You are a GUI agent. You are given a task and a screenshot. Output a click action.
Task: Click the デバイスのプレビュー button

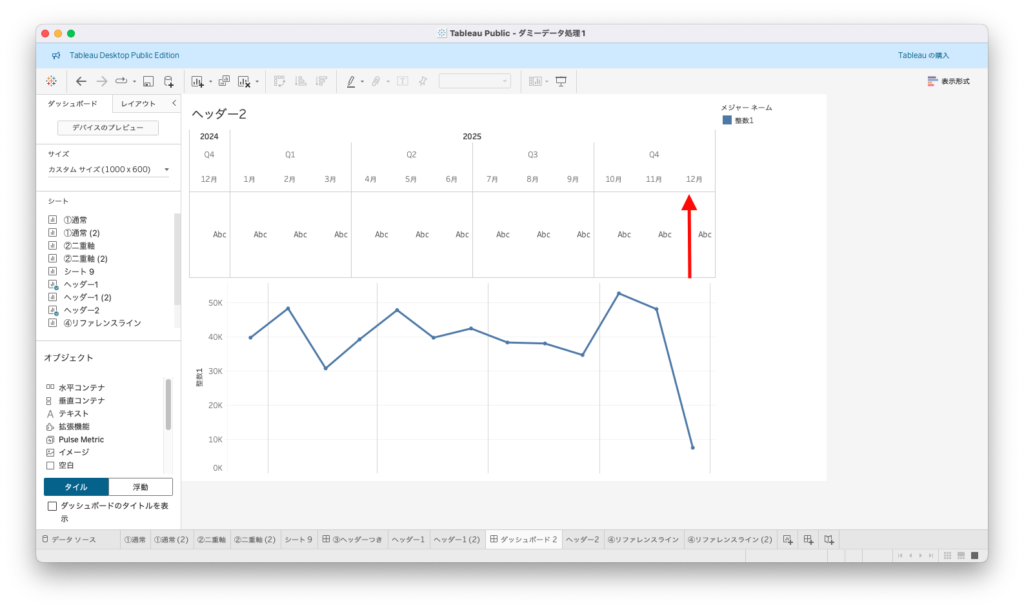coord(108,128)
